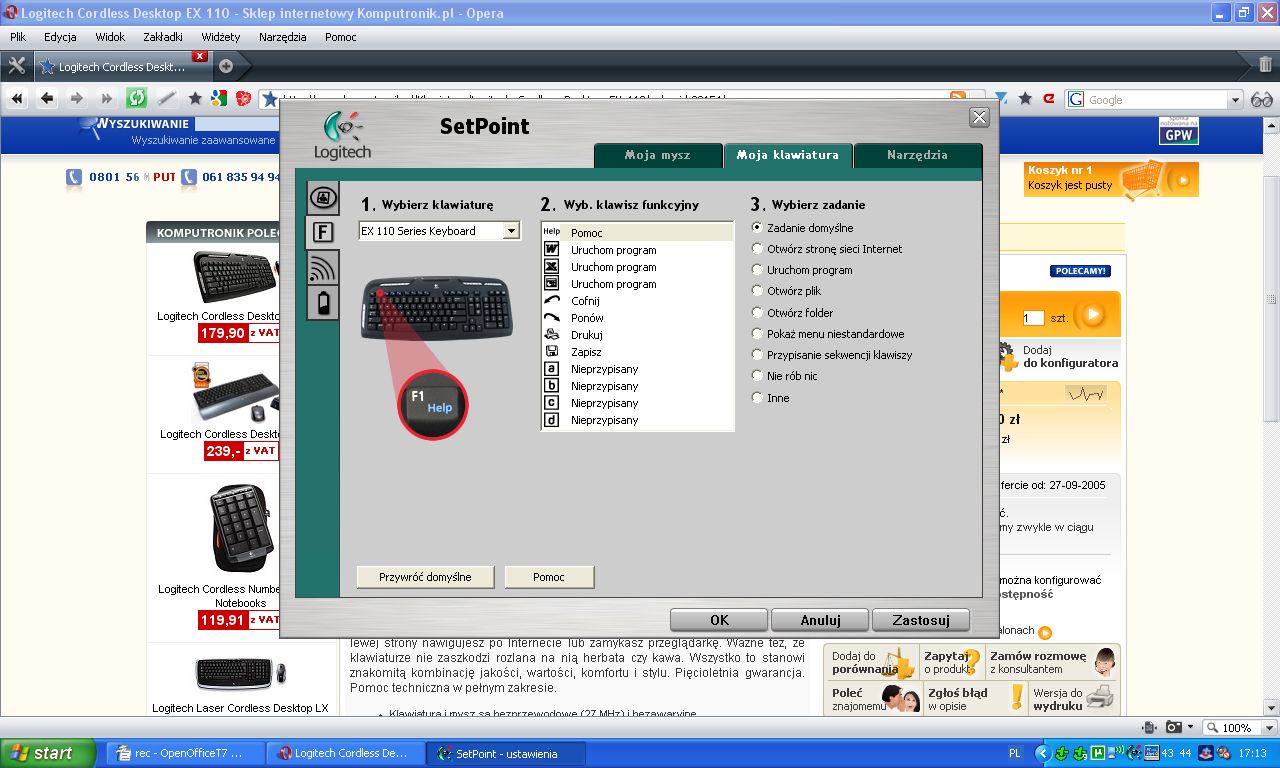The width and height of the screenshot is (1280, 768).
Task: Click the binoculars icon beside Google search
Action: (x=1262, y=99)
